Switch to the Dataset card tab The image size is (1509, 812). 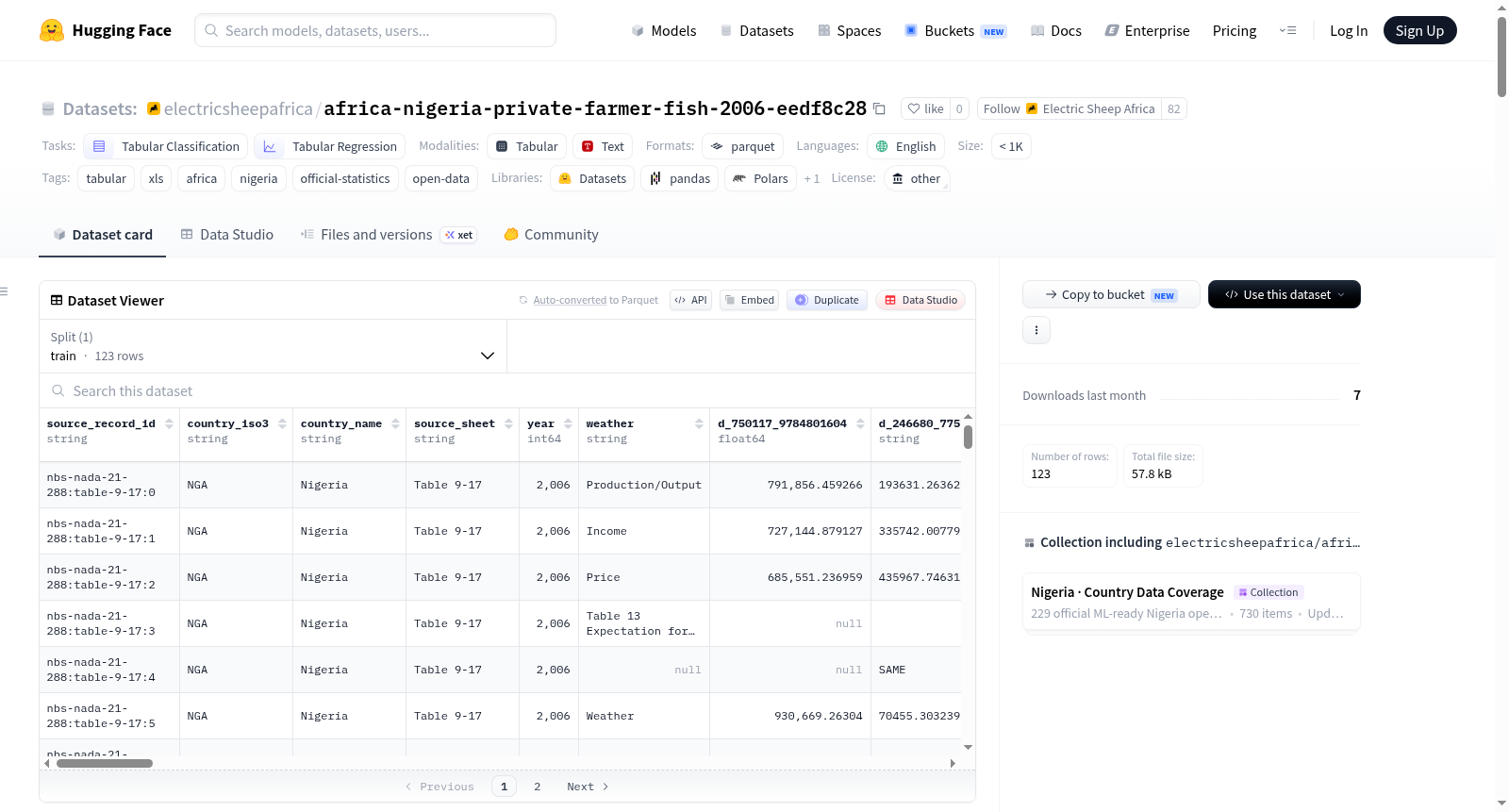click(103, 235)
